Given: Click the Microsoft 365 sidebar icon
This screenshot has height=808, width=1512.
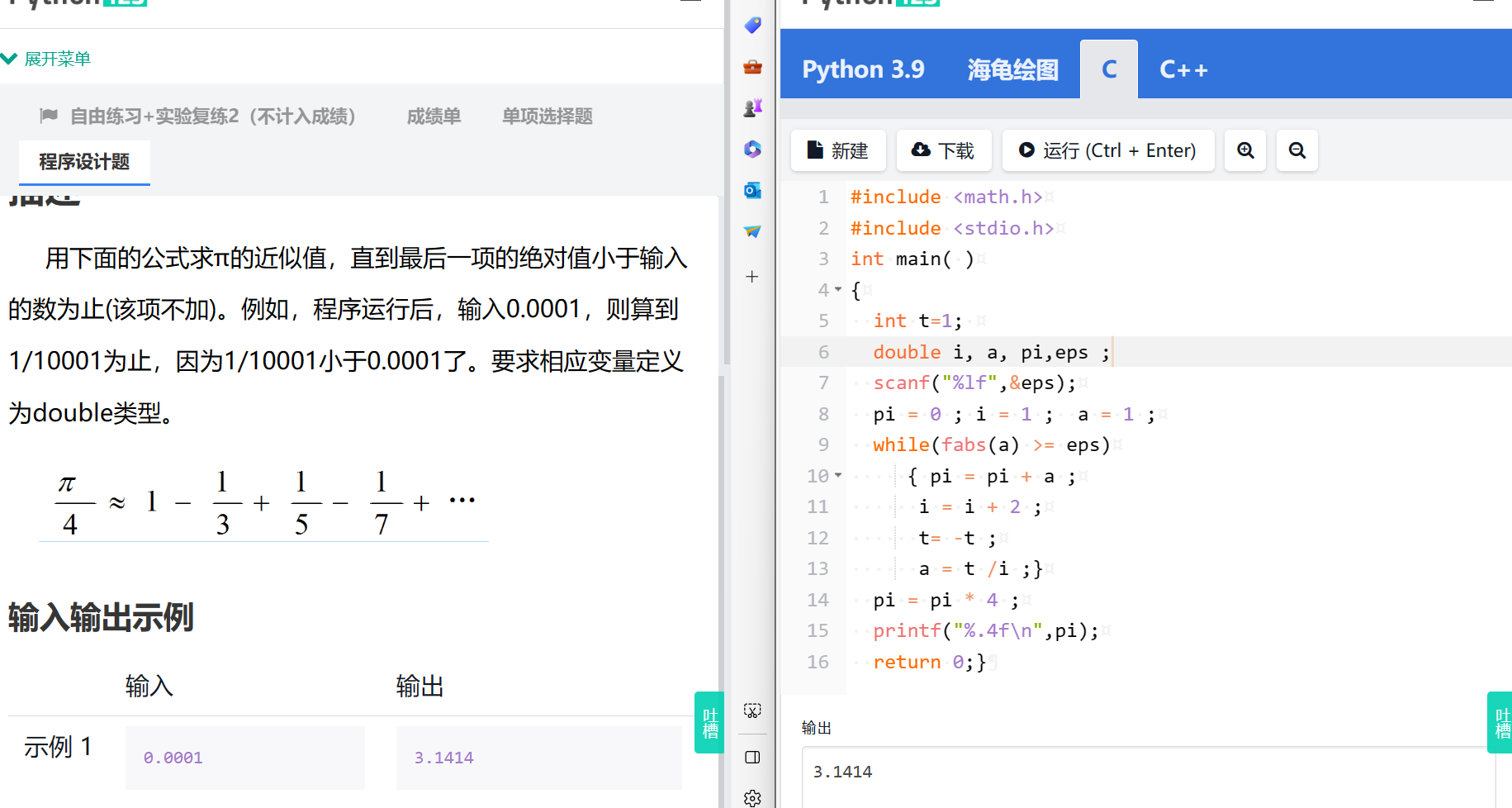Looking at the screenshot, I should coord(752,149).
